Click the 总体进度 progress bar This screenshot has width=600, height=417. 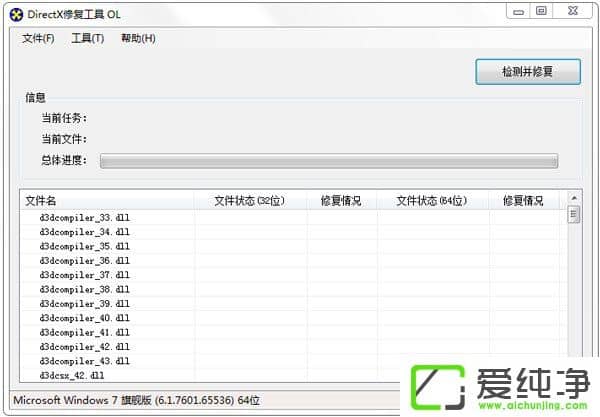pos(329,161)
